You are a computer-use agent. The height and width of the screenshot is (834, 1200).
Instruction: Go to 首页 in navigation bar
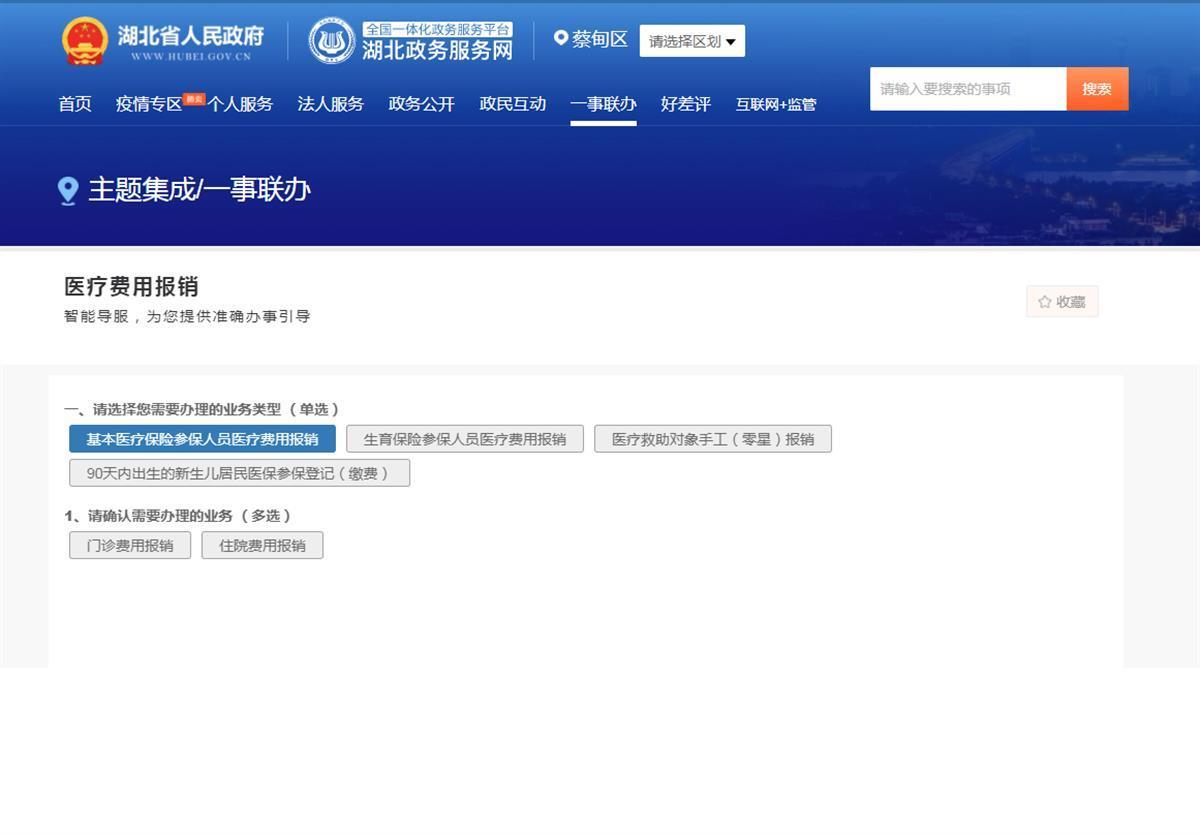pyautogui.click(x=75, y=104)
